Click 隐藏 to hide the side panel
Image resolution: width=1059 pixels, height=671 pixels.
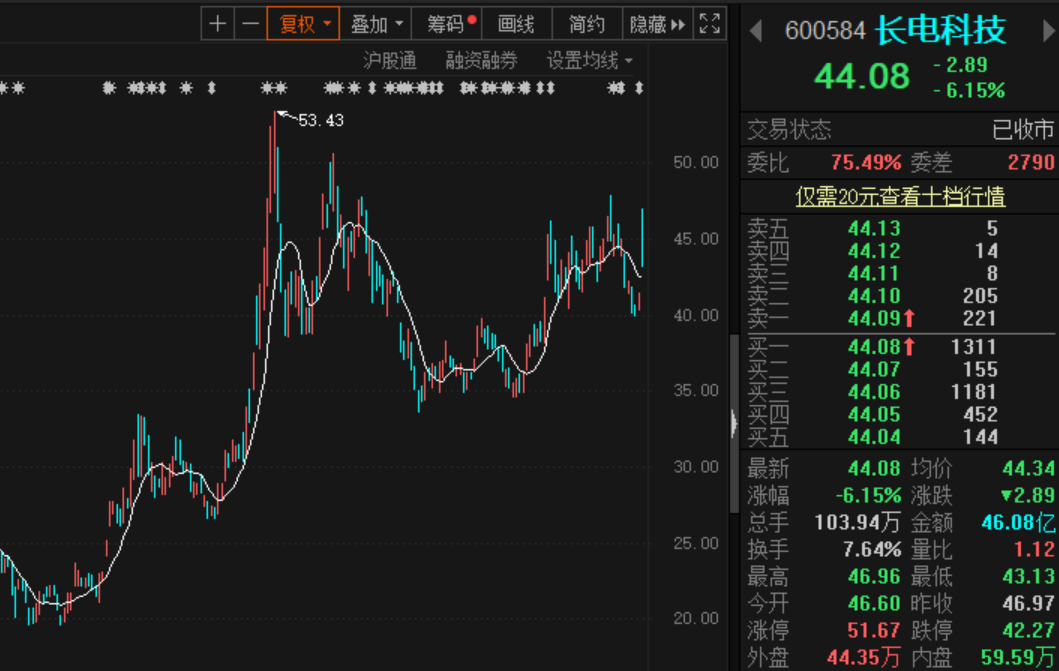(657, 25)
